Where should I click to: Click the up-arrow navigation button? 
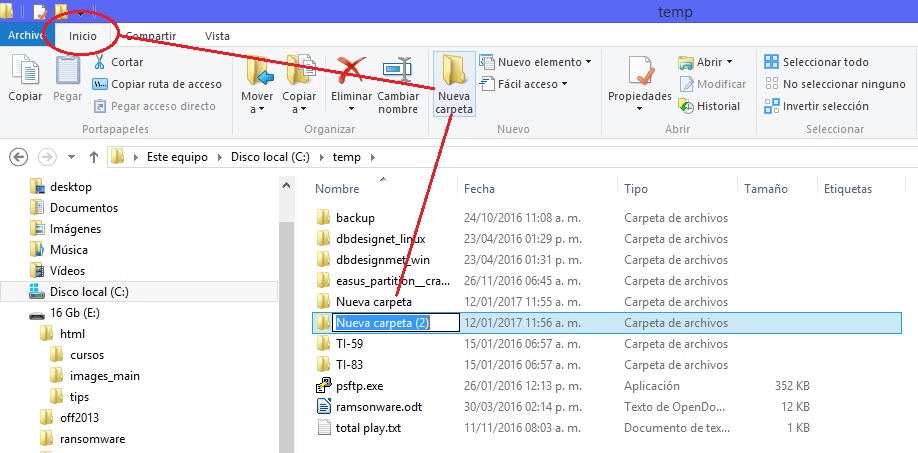[x=94, y=157]
